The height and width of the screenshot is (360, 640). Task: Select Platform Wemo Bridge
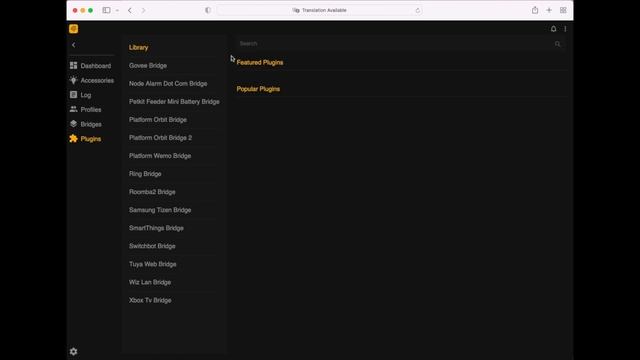[x=160, y=156]
